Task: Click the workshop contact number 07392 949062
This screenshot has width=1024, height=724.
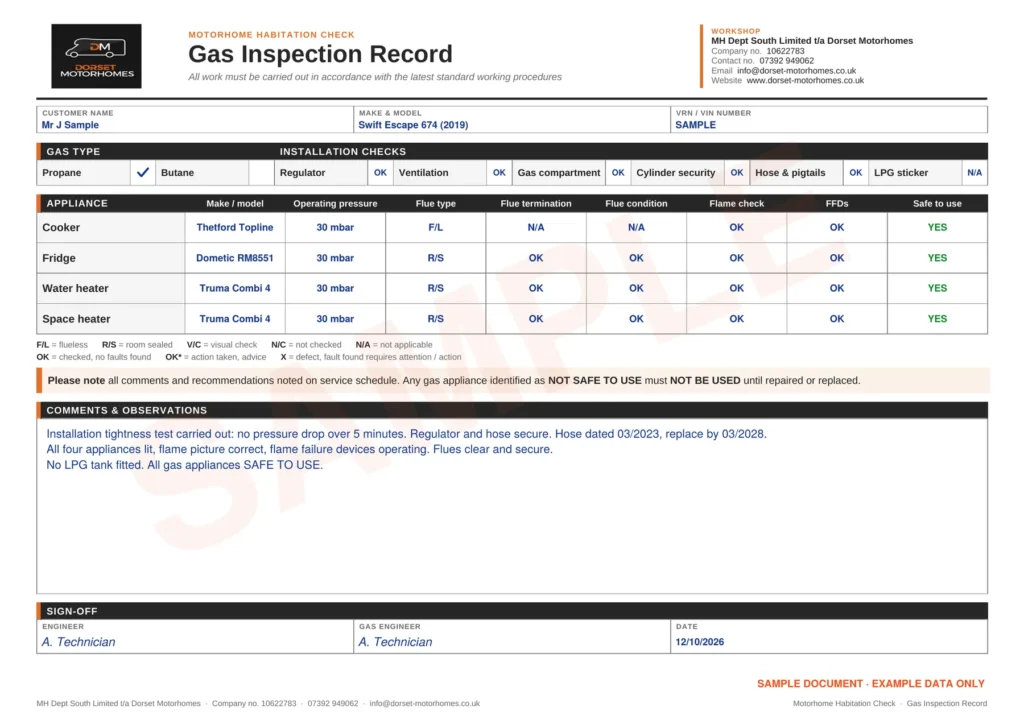Action: tap(786, 61)
